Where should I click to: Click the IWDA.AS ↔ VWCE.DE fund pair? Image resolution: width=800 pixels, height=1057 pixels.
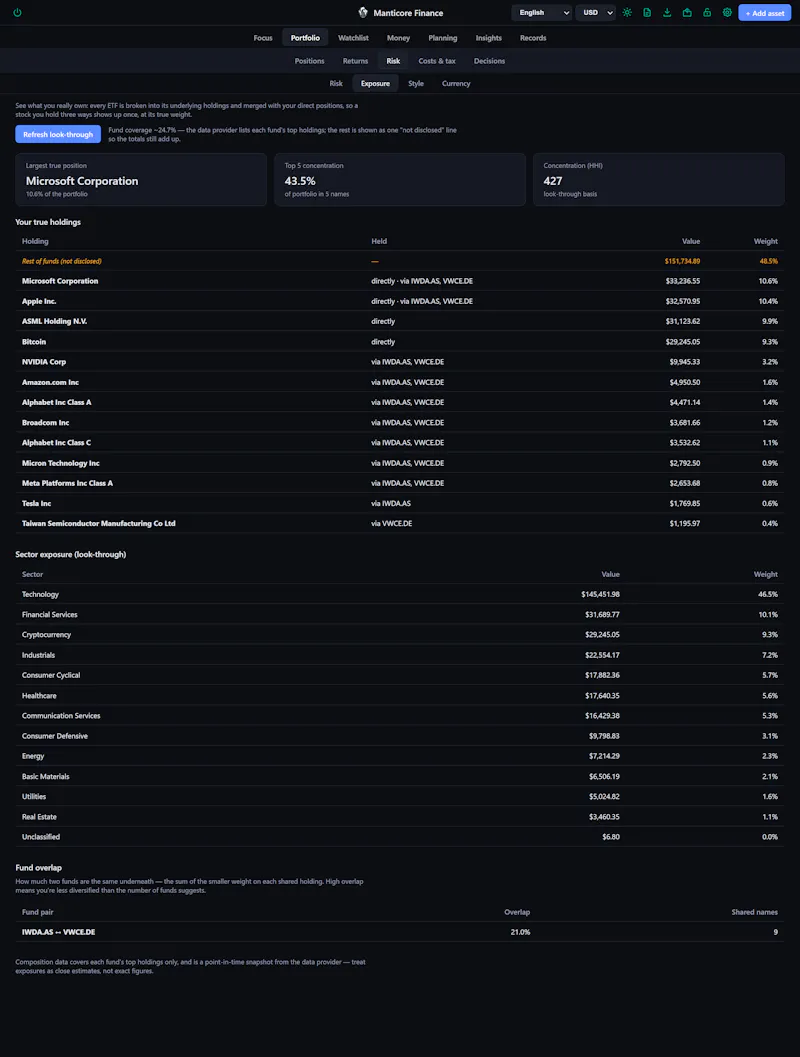[x=59, y=932]
